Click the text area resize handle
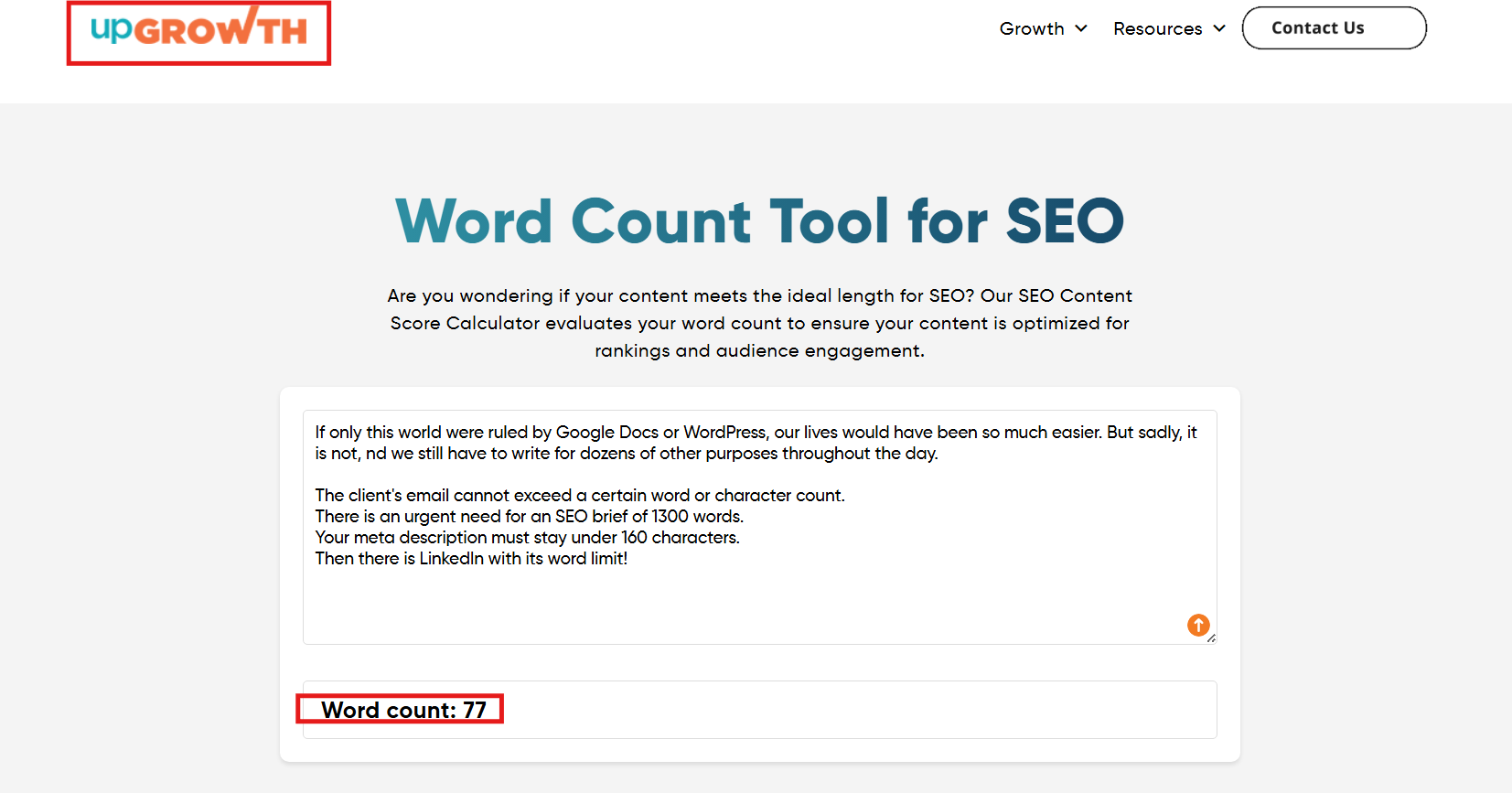1512x793 pixels. point(1211,638)
